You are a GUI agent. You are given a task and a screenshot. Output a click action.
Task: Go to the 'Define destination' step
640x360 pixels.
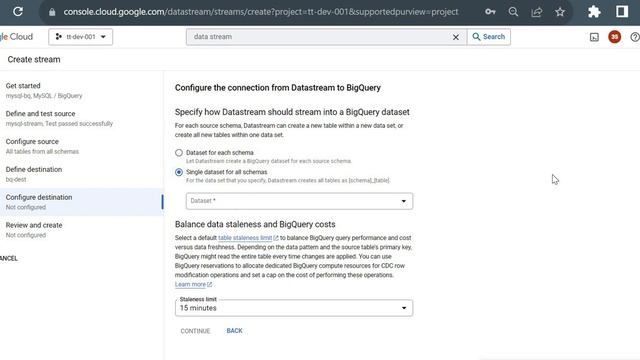pos(82,174)
